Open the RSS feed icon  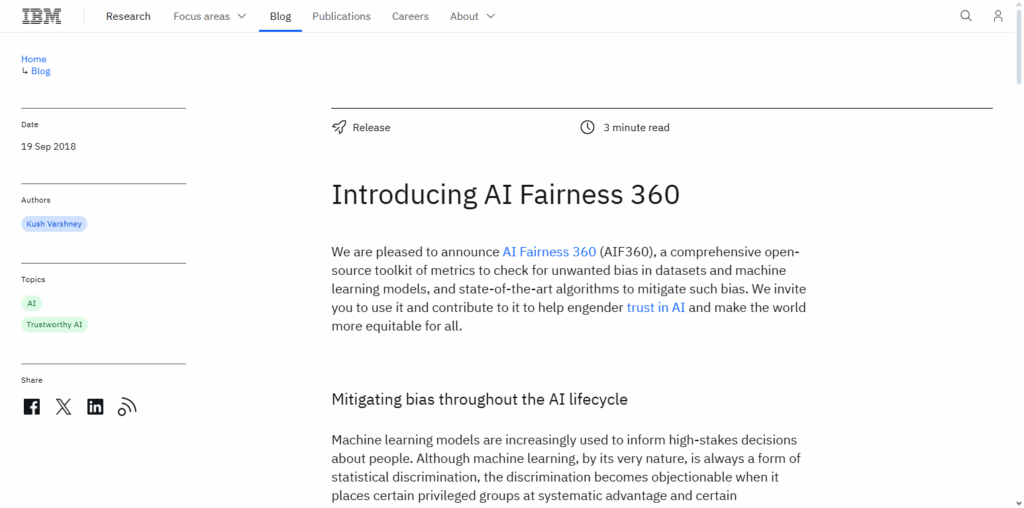[x=127, y=407]
